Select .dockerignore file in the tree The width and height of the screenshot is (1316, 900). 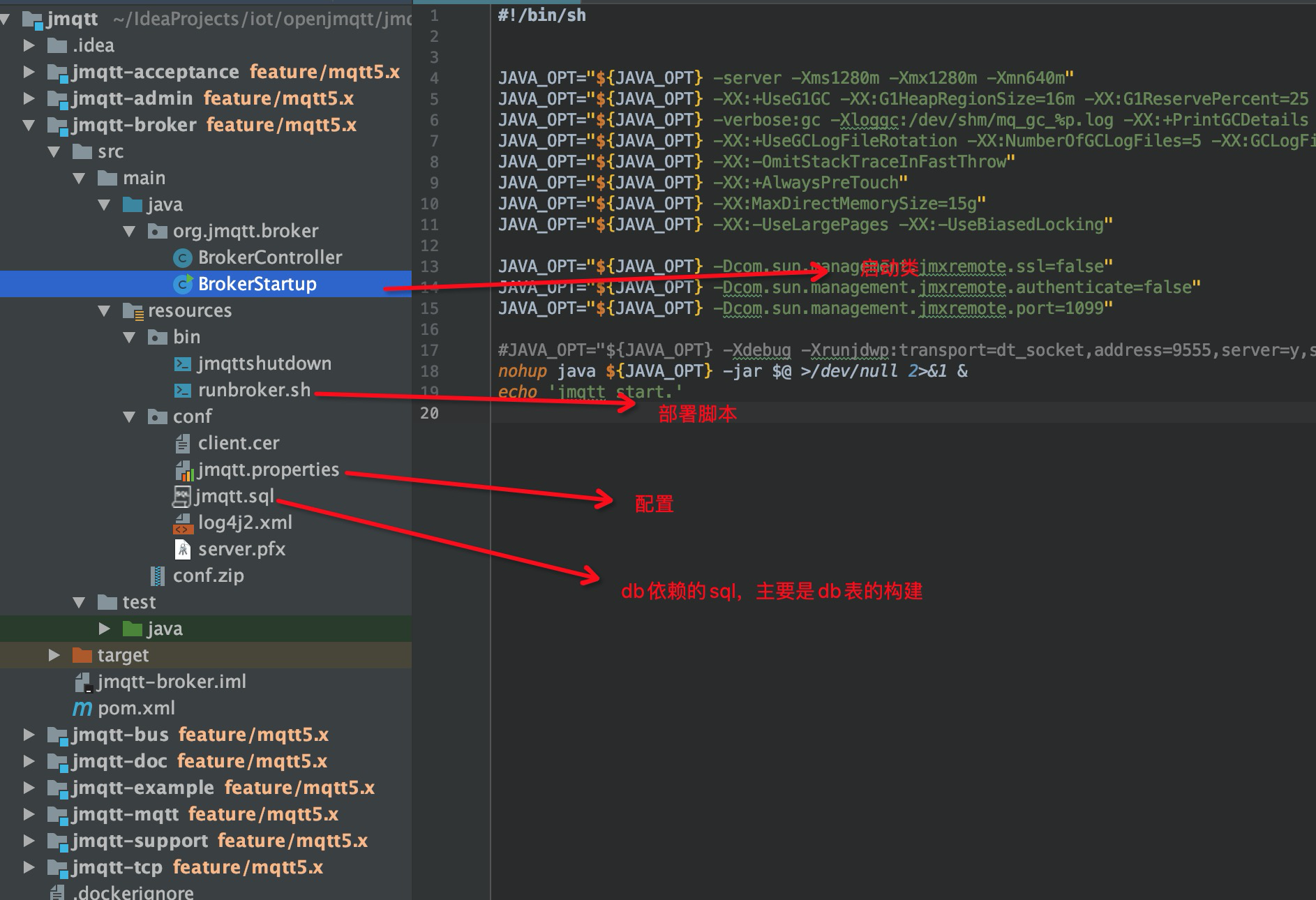(206, 892)
